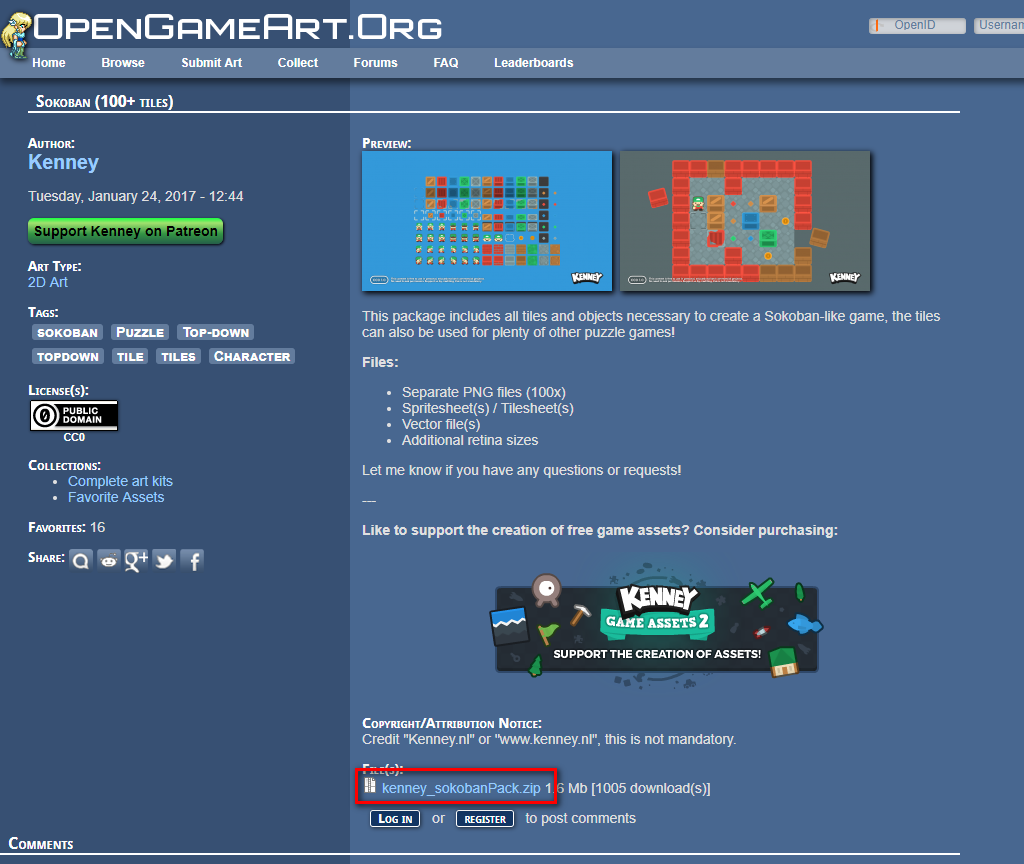Go to Submit Art page
This screenshot has height=864, width=1024.
pos(212,63)
